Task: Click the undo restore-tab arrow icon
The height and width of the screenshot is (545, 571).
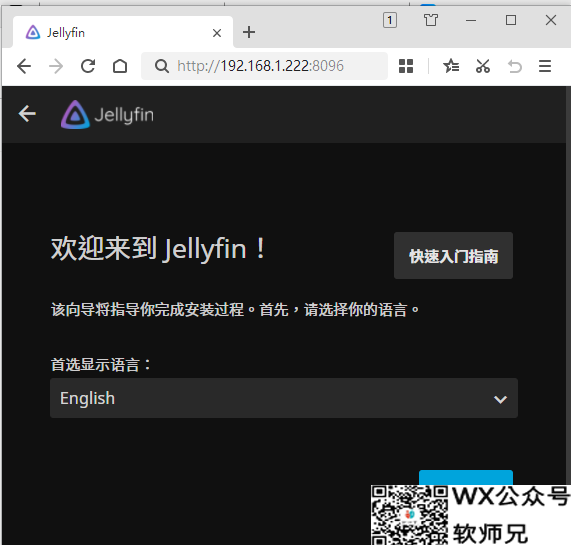Action: point(515,66)
